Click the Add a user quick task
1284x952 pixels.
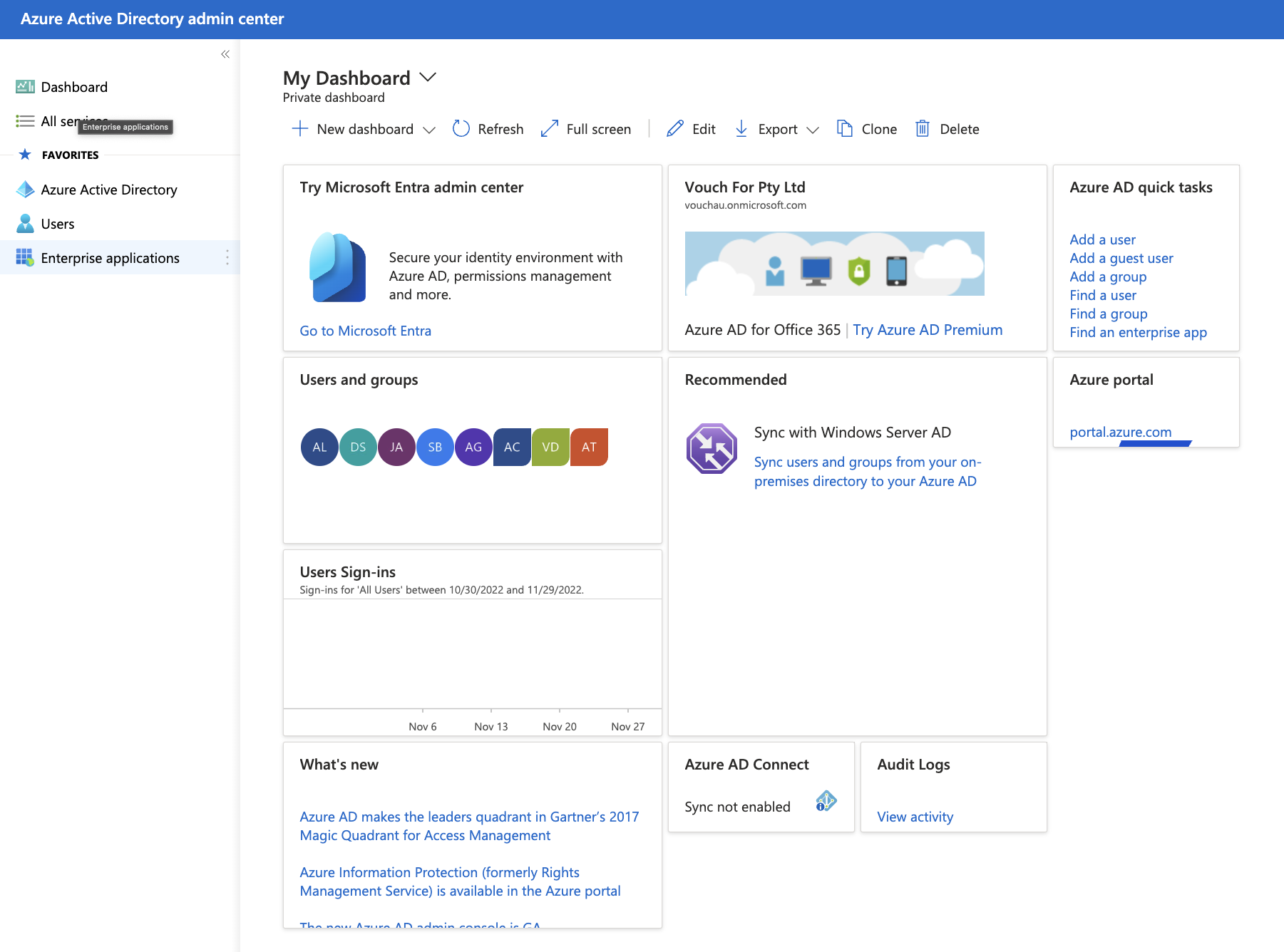[1102, 239]
